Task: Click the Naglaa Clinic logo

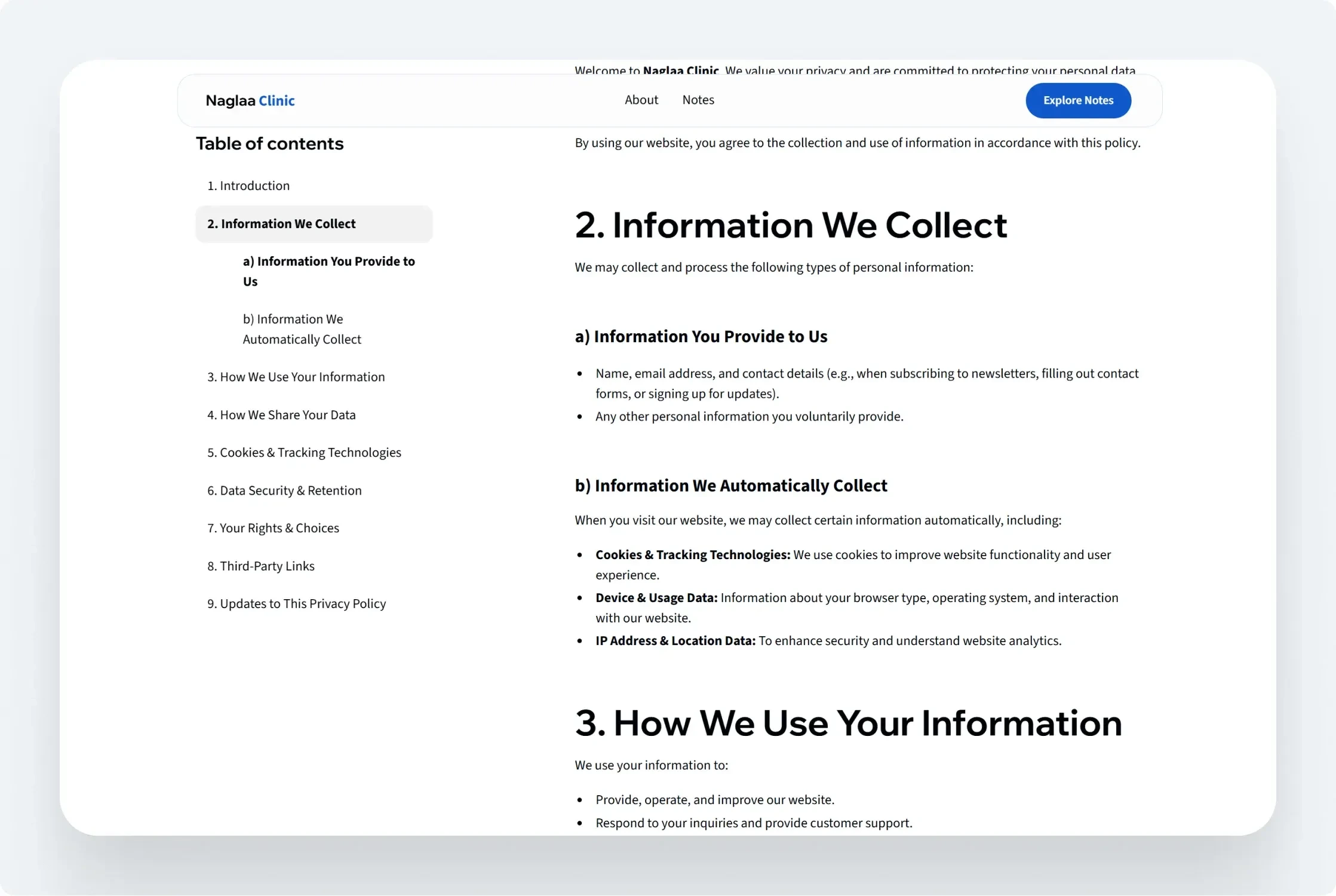Action: tap(250, 100)
